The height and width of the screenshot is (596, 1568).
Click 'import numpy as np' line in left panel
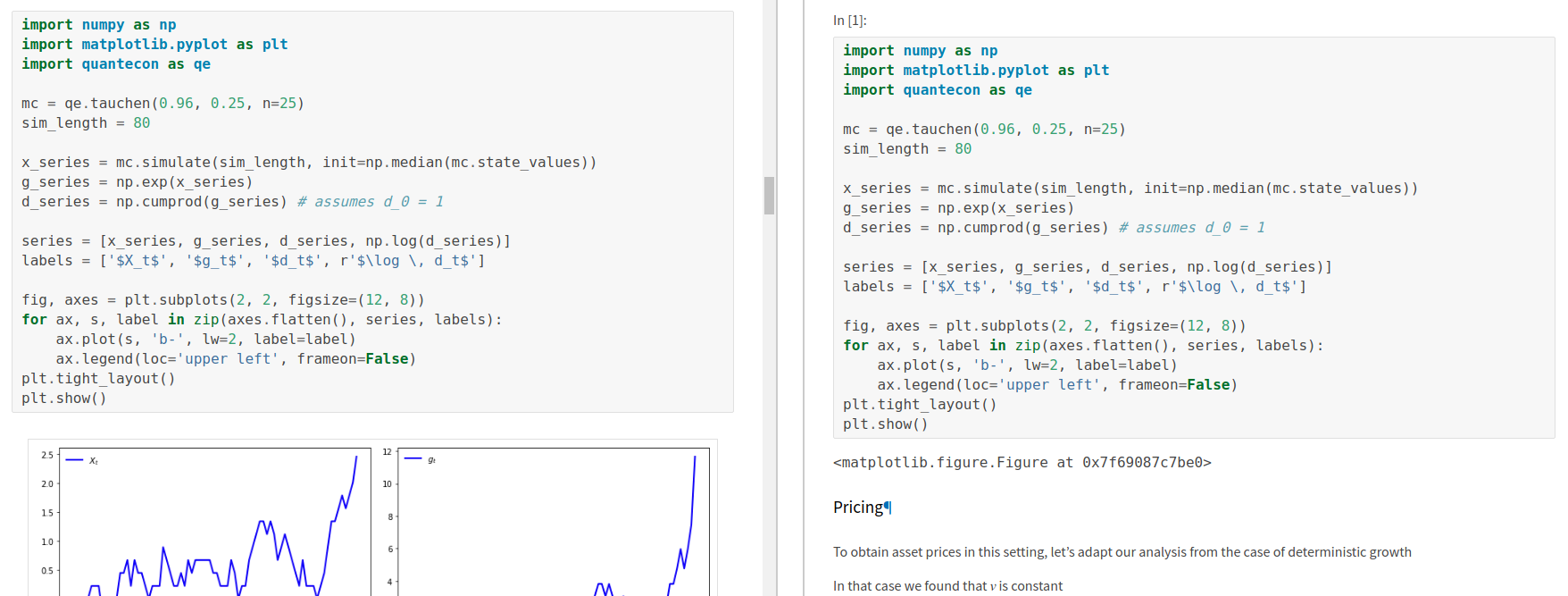[99, 25]
